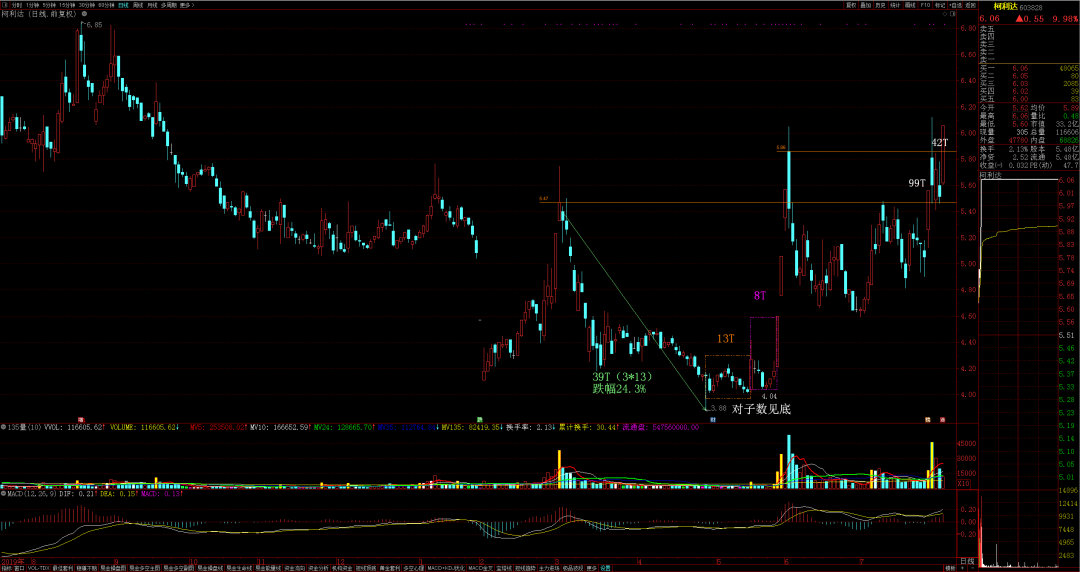The image size is (1080, 572).
Task: Click the 2019年 date axis label
Action: point(12,561)
